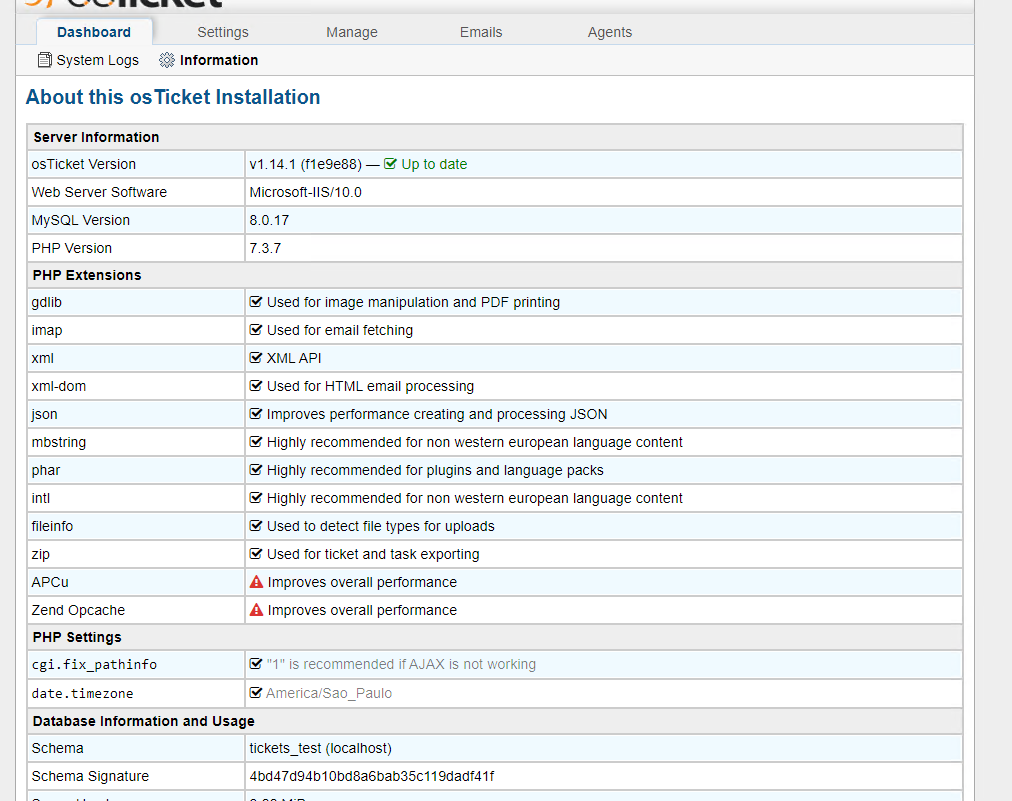Viewport: 1012px width, 801px height.
Task: Click the 'Schema Signature' label cell
Action: click(x=136, y=776)
